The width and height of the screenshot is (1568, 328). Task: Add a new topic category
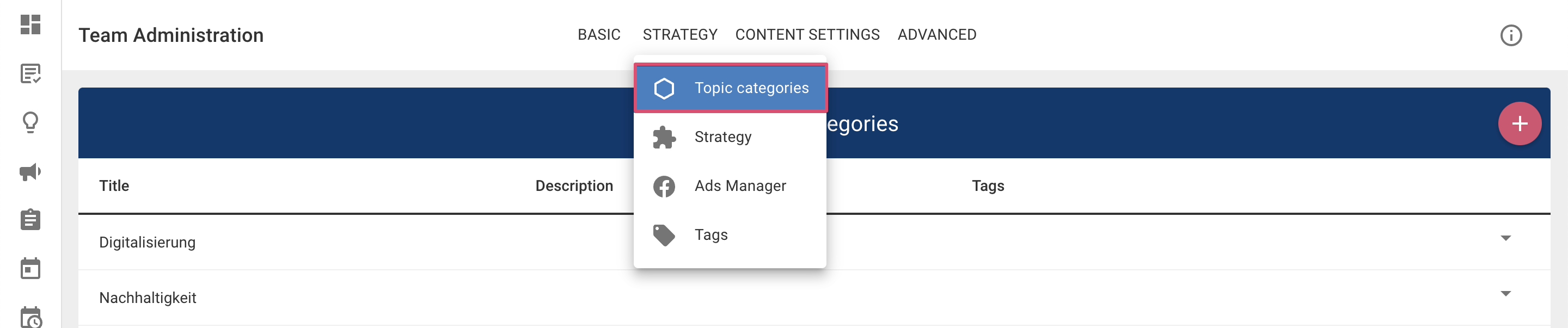1520,123
